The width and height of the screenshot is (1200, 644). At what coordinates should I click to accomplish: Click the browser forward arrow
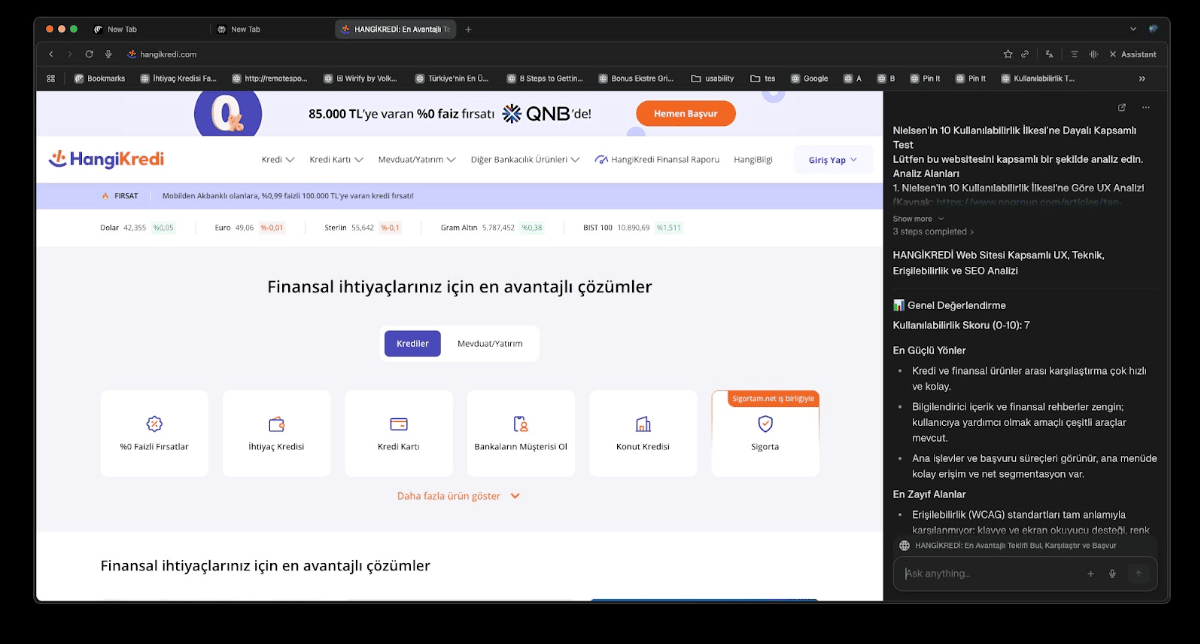[x=69, y=54]
